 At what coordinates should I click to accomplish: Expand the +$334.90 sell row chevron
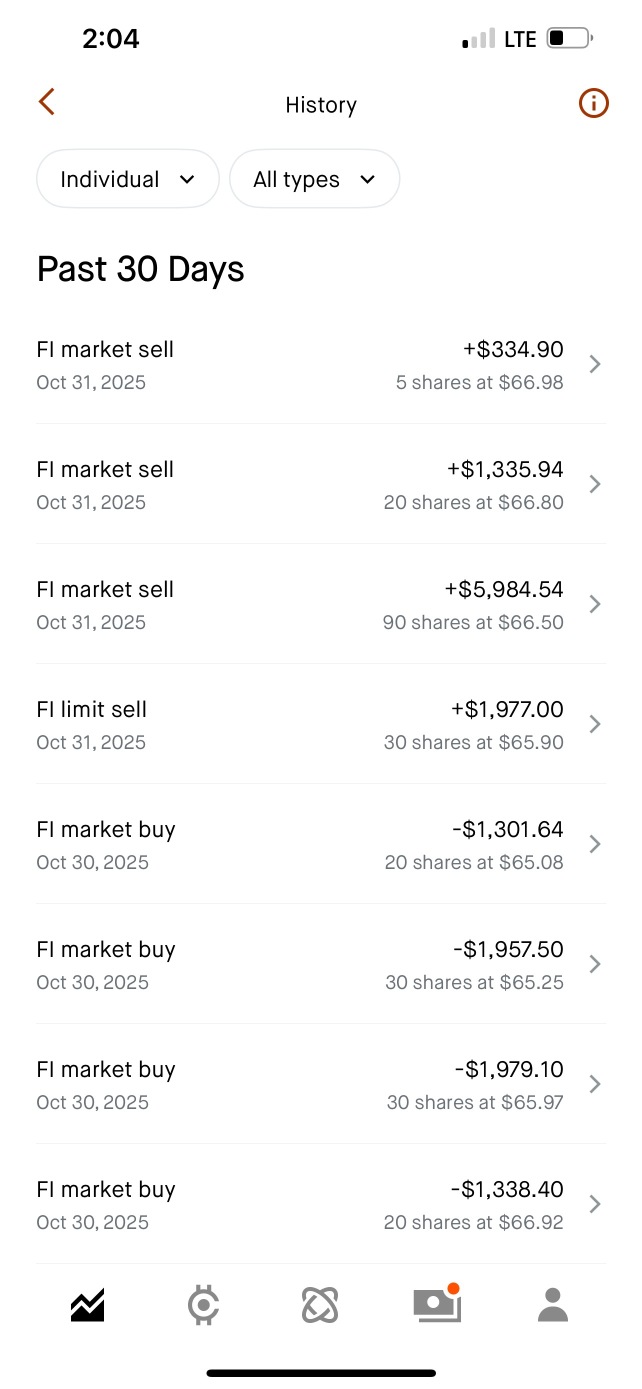[595, 364]
